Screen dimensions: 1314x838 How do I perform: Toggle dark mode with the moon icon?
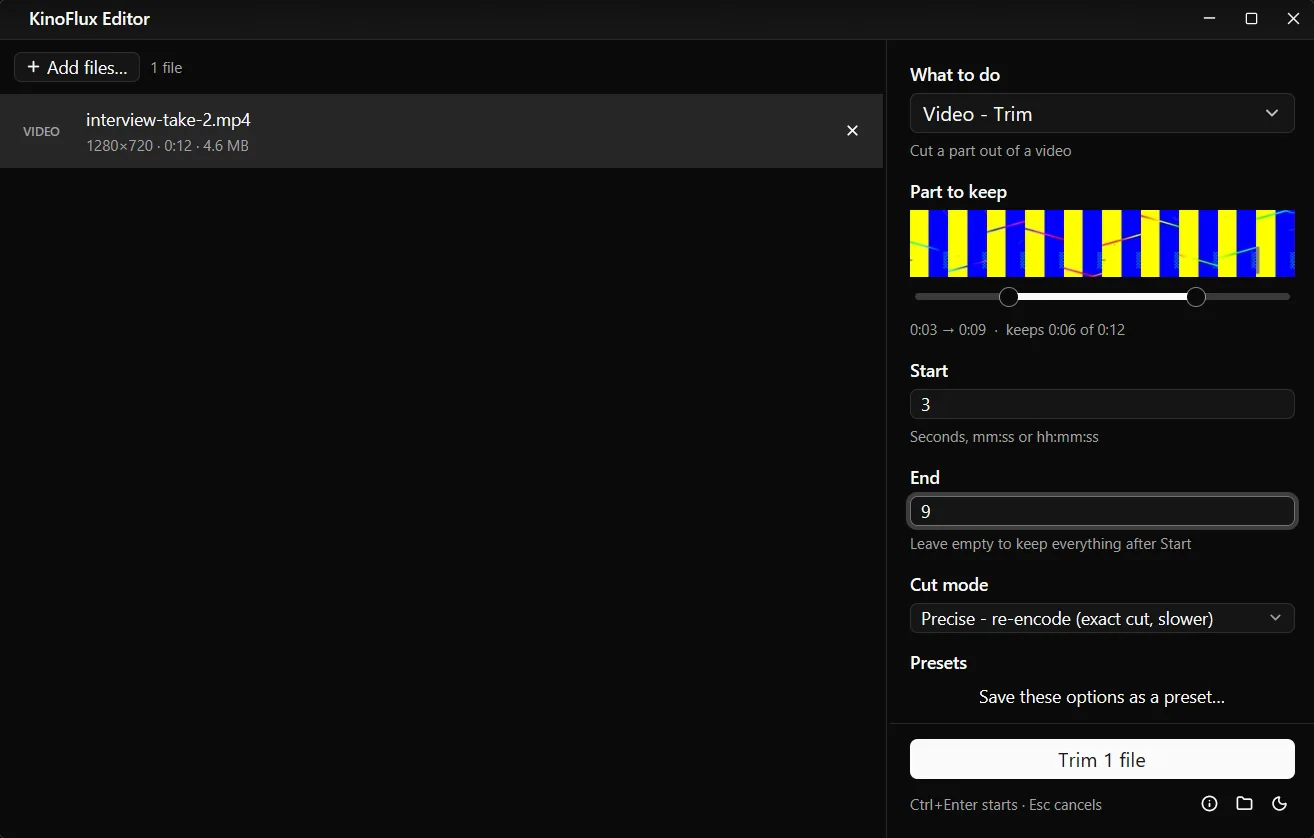[1279, 804]
